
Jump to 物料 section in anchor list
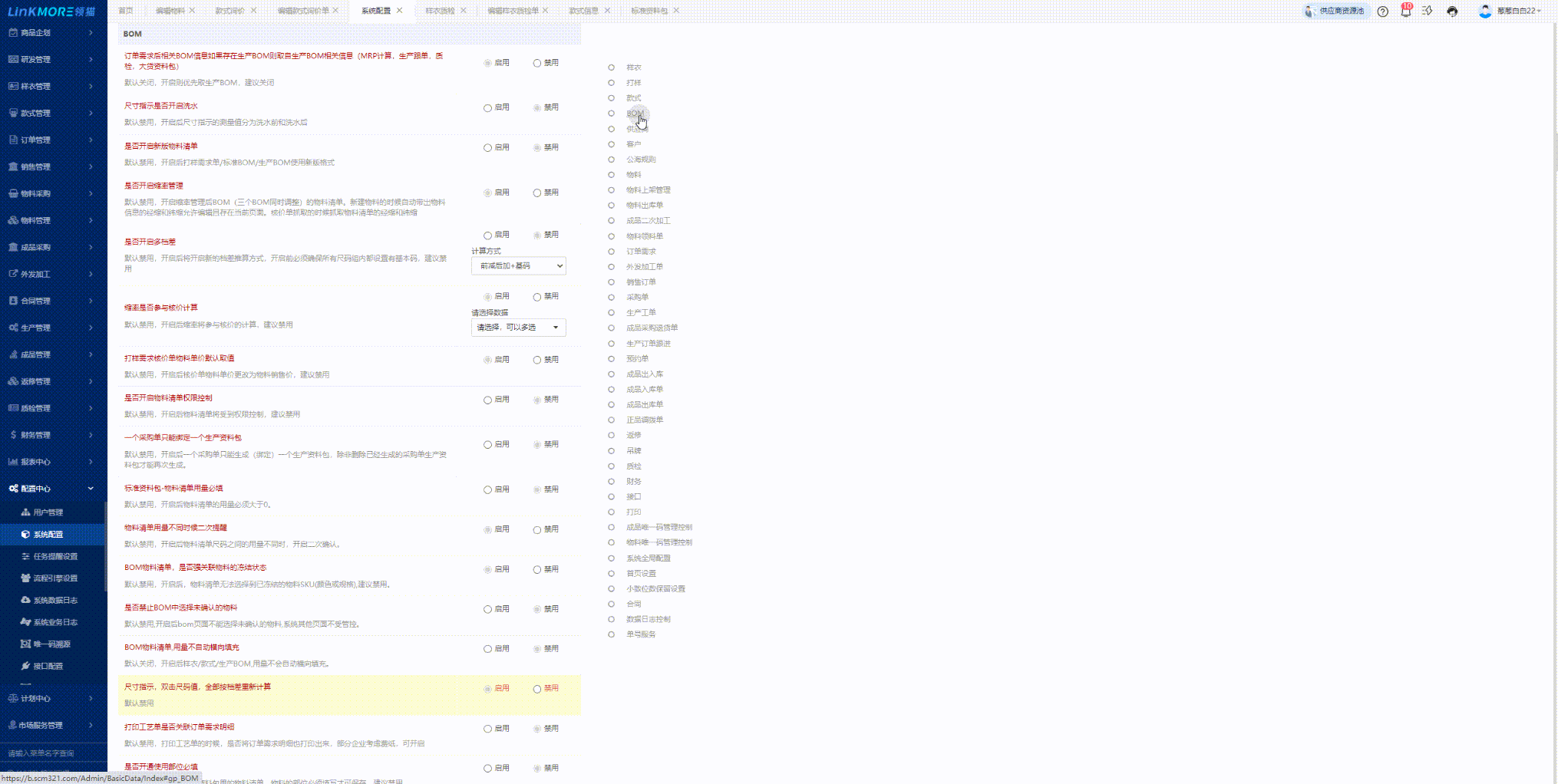tap(633, 175)
